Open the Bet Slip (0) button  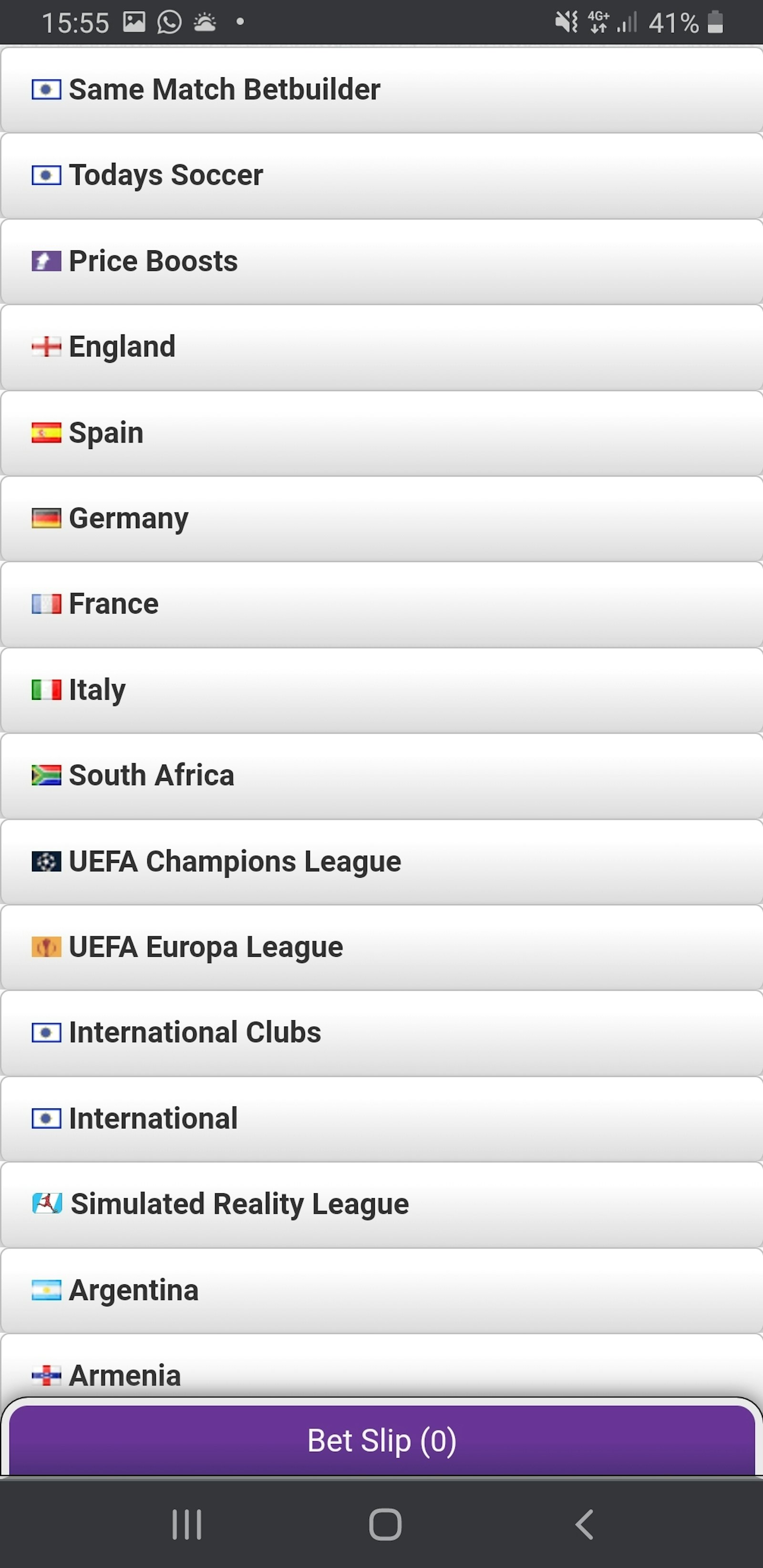pyautogui.click(x=382, y=1441)
